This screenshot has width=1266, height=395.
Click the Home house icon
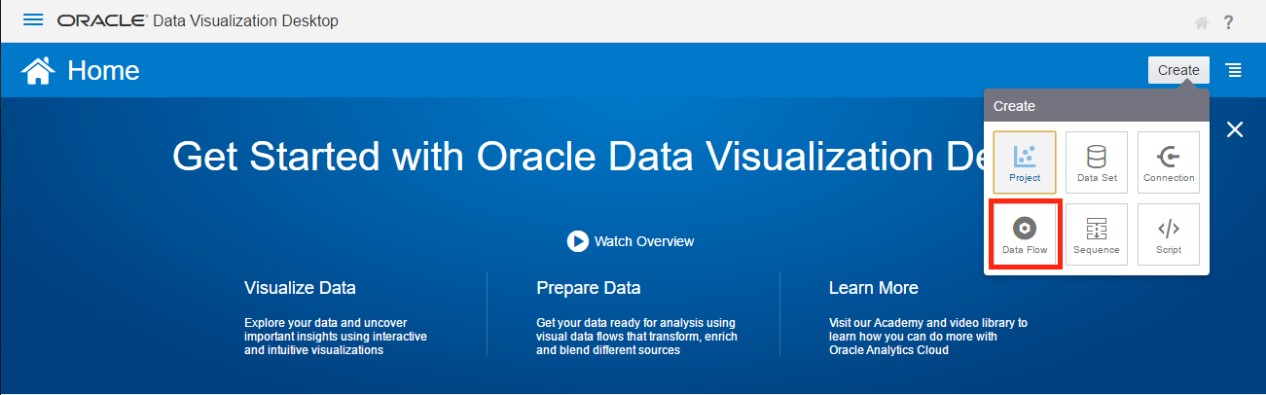point(38,71)
